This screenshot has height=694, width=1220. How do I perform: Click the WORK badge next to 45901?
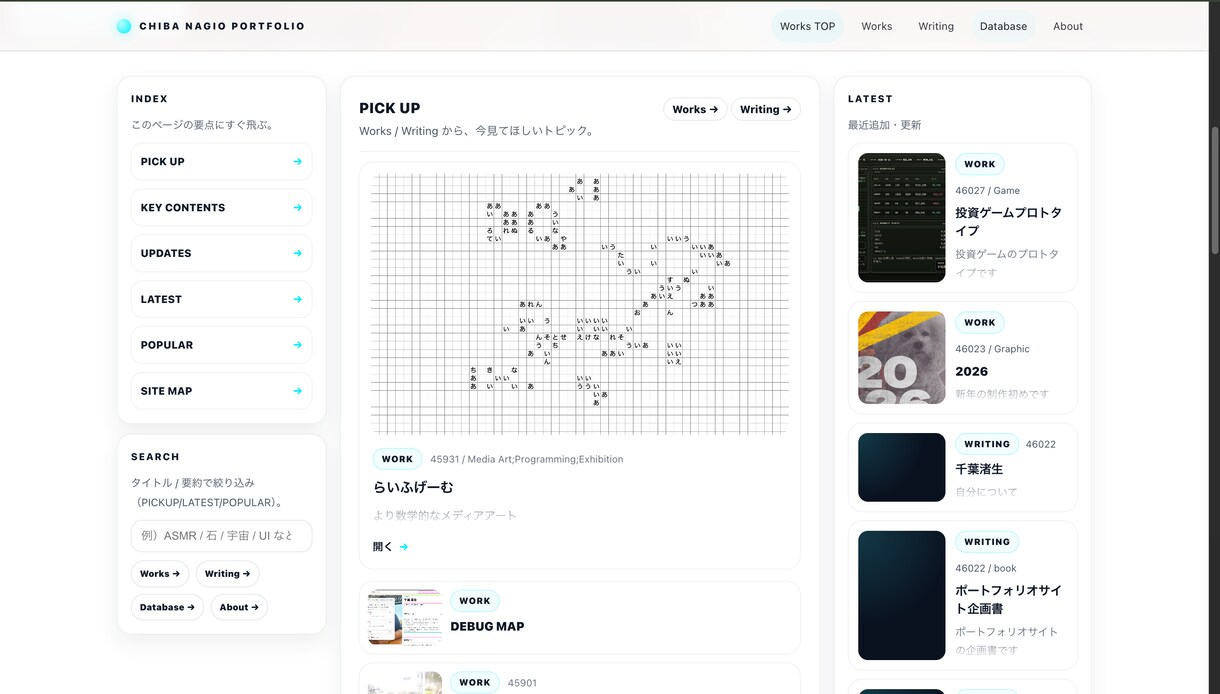click(x=475, y=683)
